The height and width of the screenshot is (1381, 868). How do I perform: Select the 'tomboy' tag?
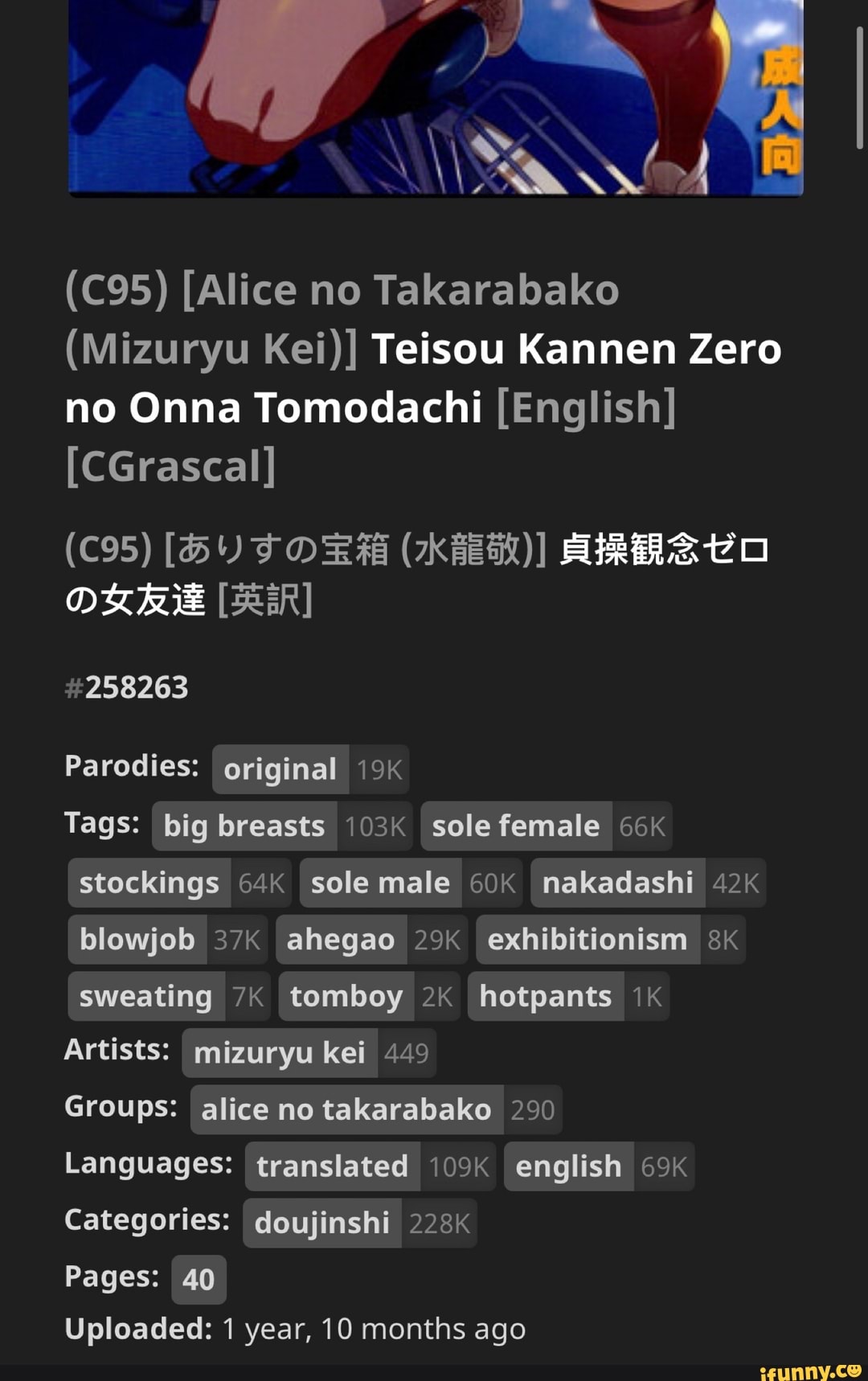coord(344,996)
